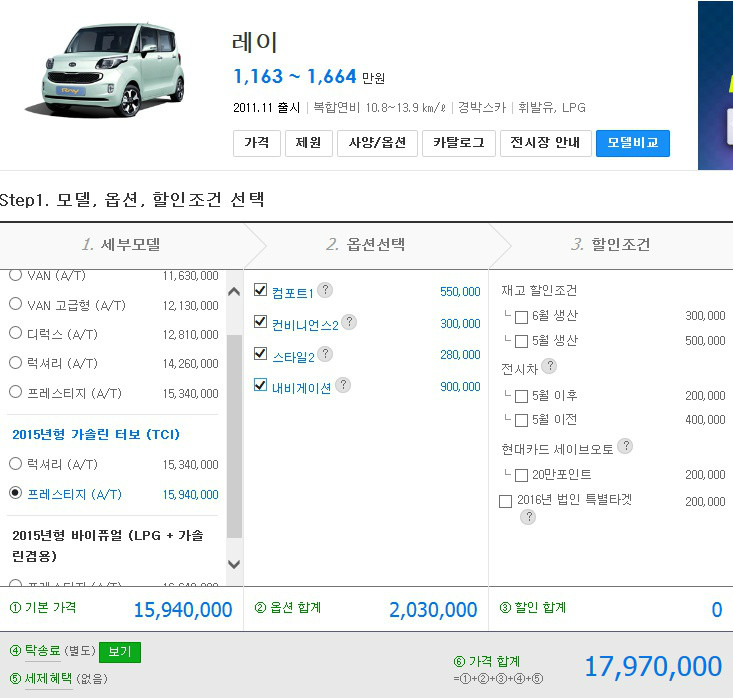Click the 세제혜택 link
Image resolution: width=733 pixels, height=698 pixels.
tap(49, 678)
